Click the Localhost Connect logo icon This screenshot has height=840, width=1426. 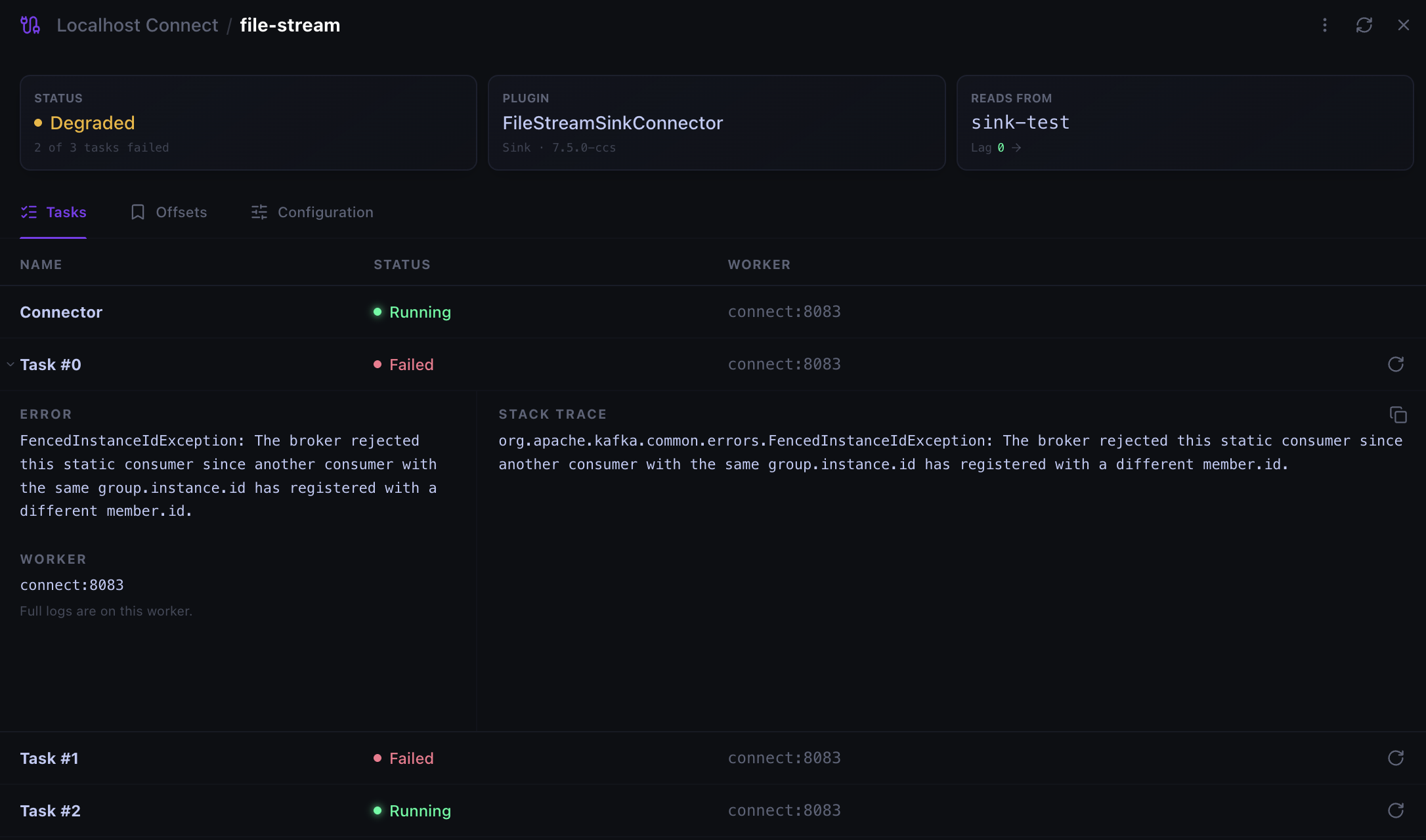point(30,25)
